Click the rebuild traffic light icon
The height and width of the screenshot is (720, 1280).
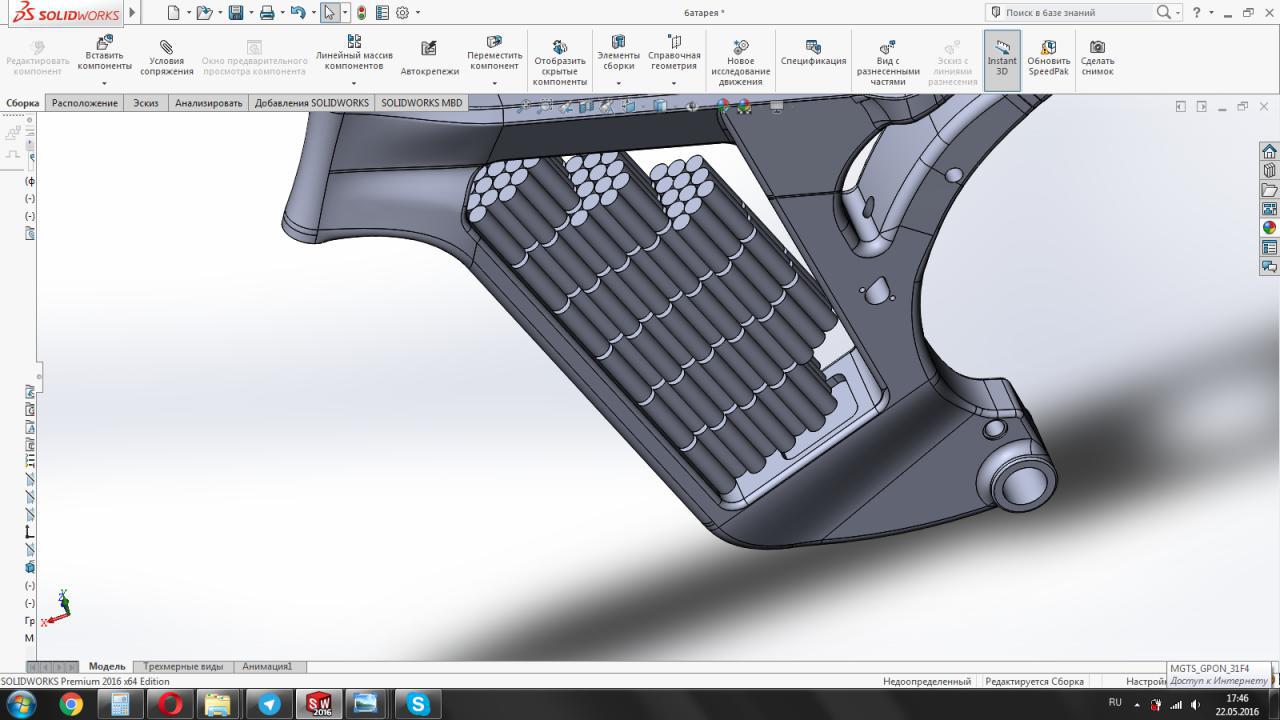click(x=361, y=13)
